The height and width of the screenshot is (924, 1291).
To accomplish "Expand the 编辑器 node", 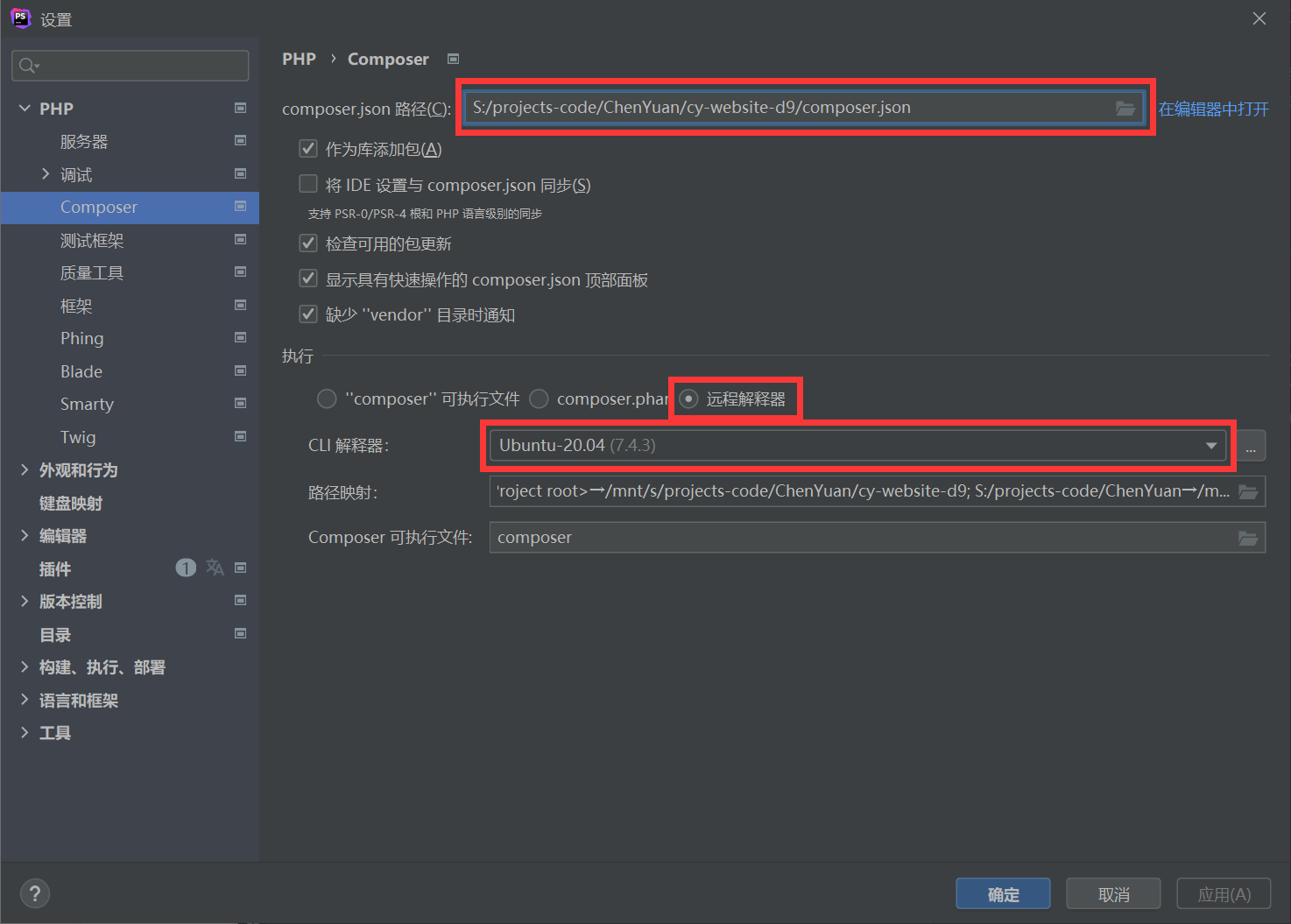I will pyautogui.click(x=24, y=535).
